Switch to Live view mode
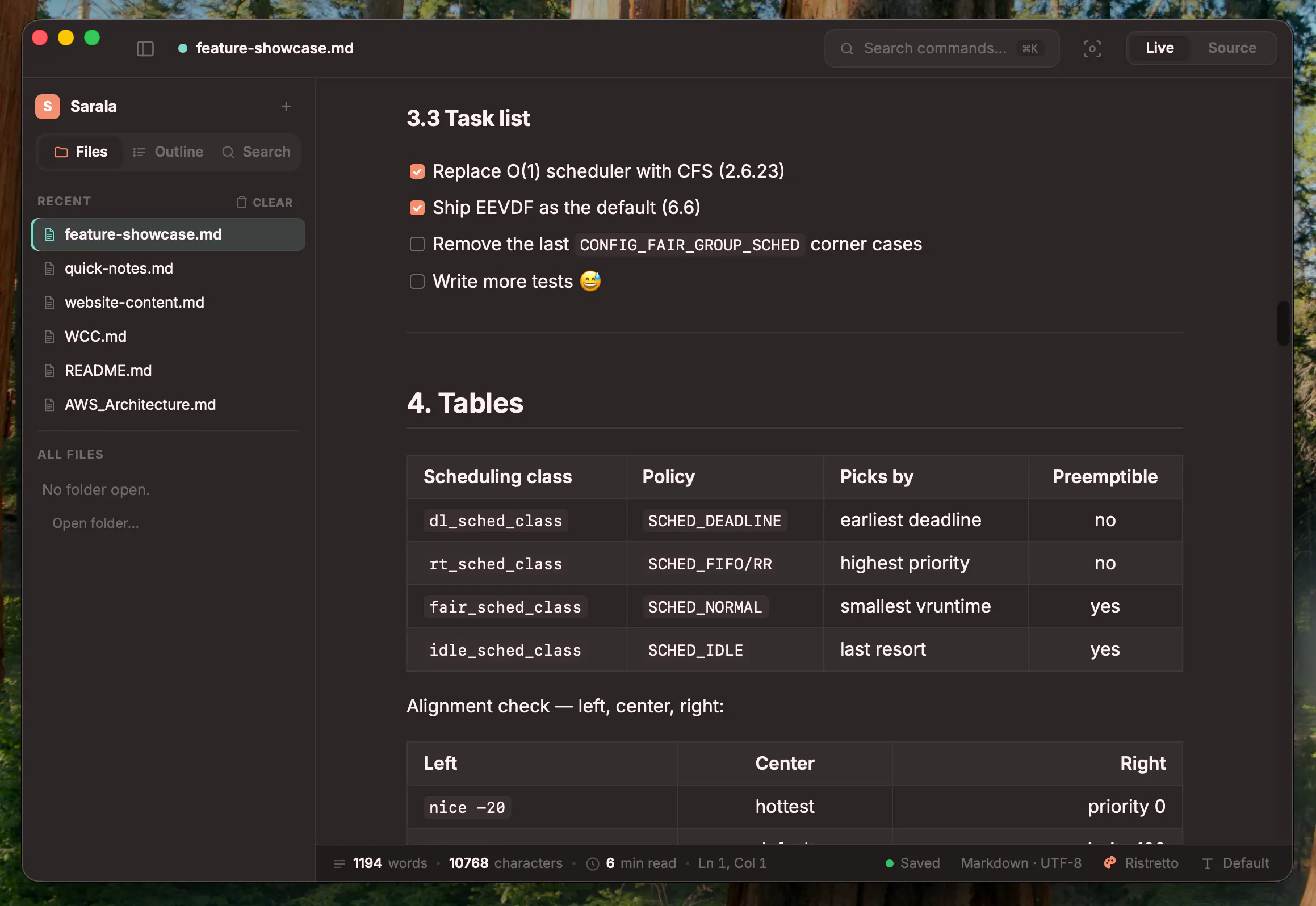This screenshot has width=1316, height=906. (x=1159, y=48)
